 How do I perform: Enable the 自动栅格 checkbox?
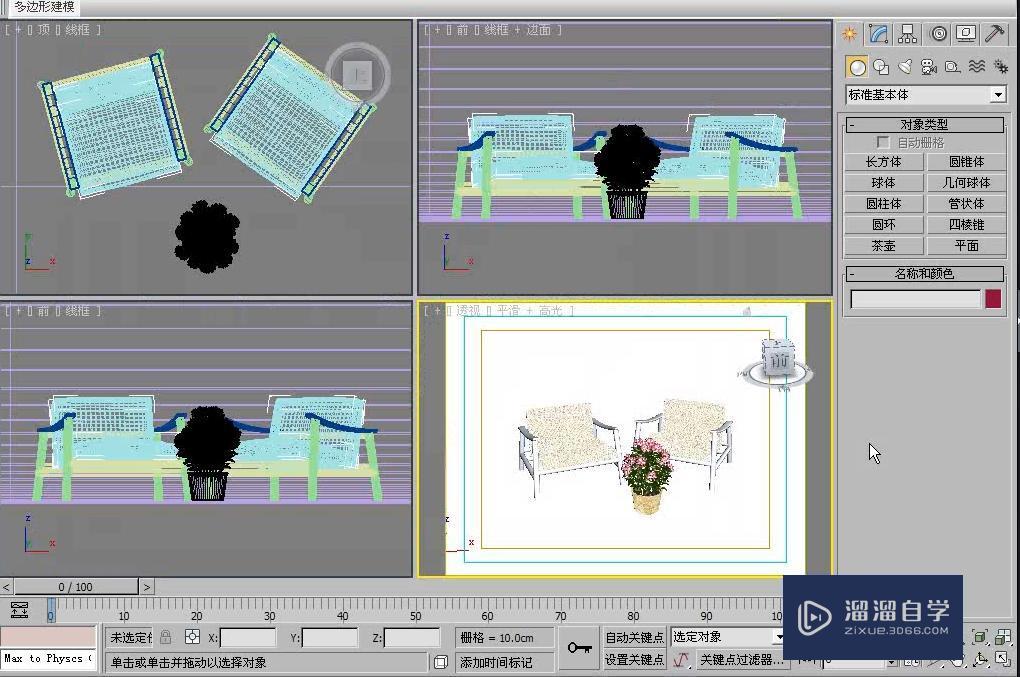[883, 142]
